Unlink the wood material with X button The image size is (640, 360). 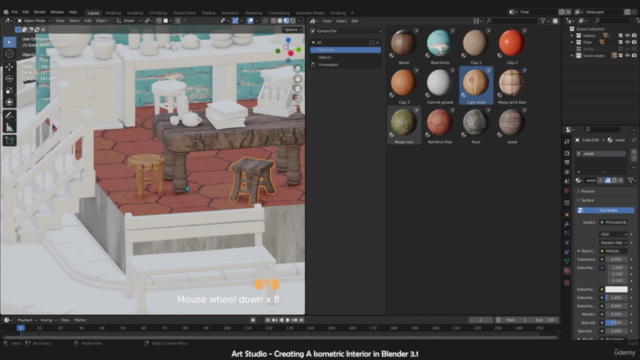(x=621, y=180)
